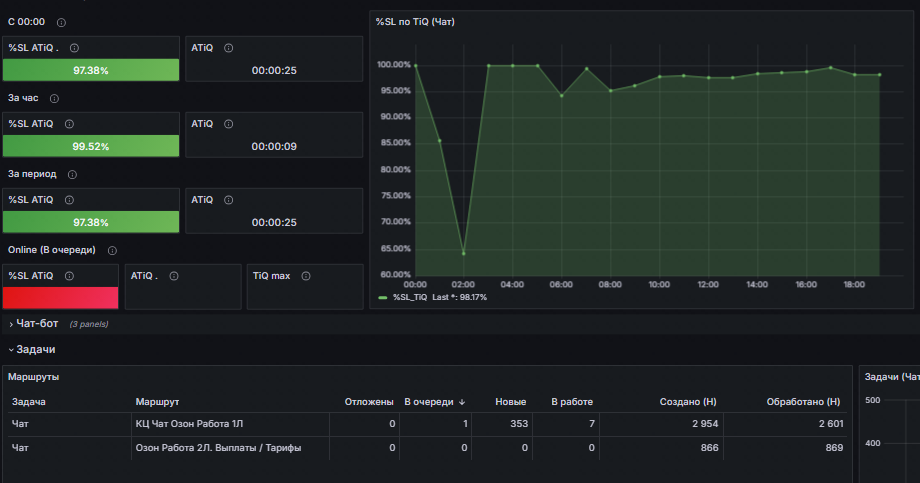The image size is (920, 483).
Task: Click info icon beside "За период" heading
Action: 72,174
